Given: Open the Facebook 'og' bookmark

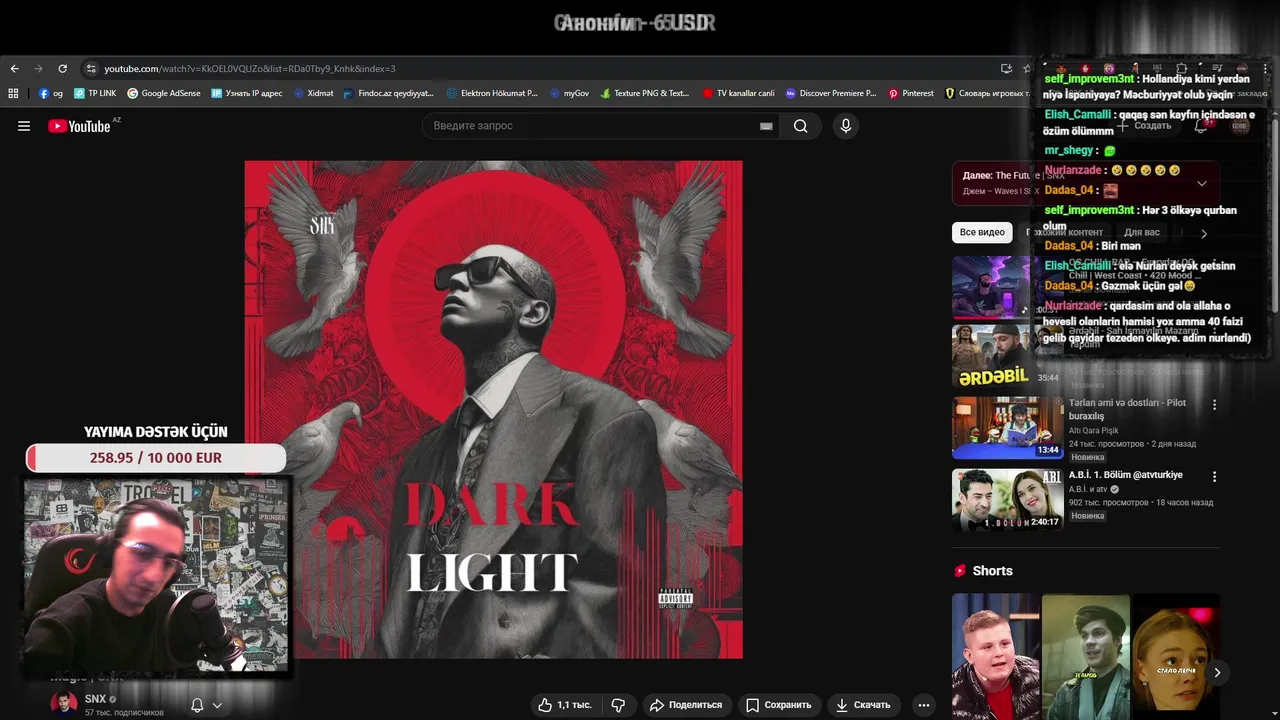Looking at the screenshot, I should [x=51, y=93].
